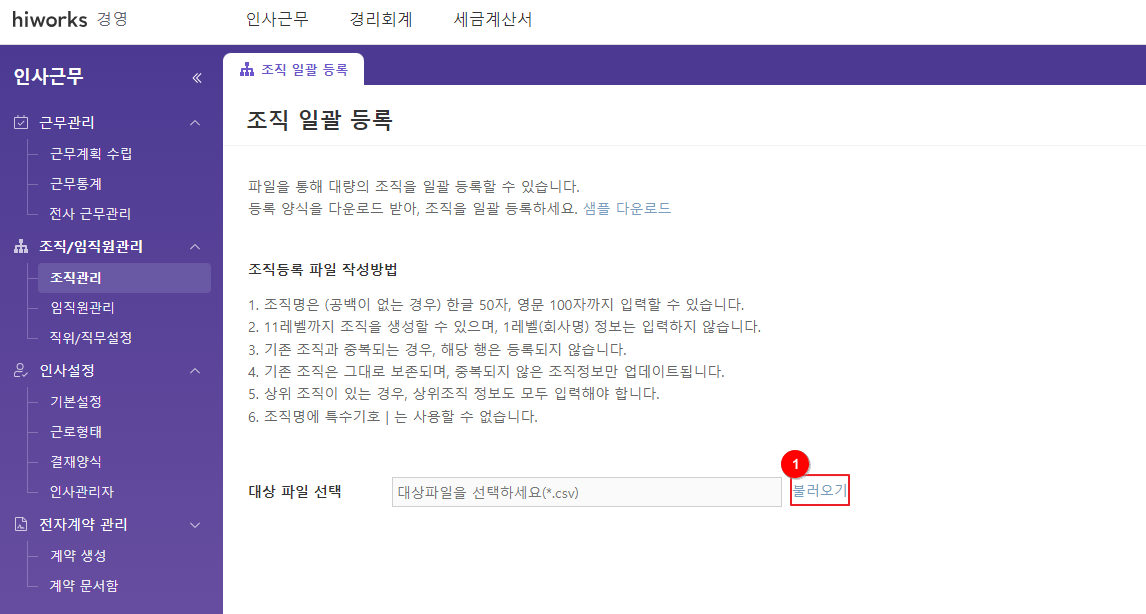Click the 인사설정 person settings icon
Screen dimensions: 1146x614
pyautogui.click(x=21, y=371)
